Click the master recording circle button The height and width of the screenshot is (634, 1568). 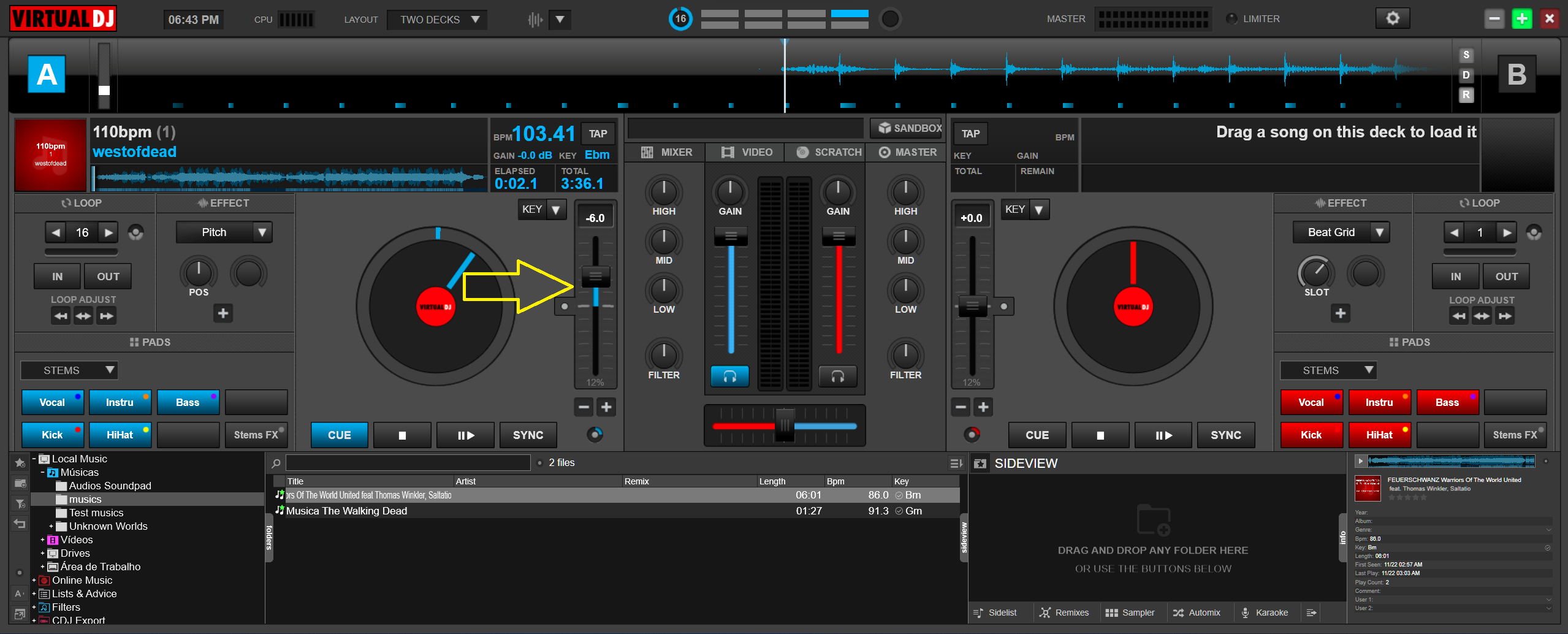890,19
